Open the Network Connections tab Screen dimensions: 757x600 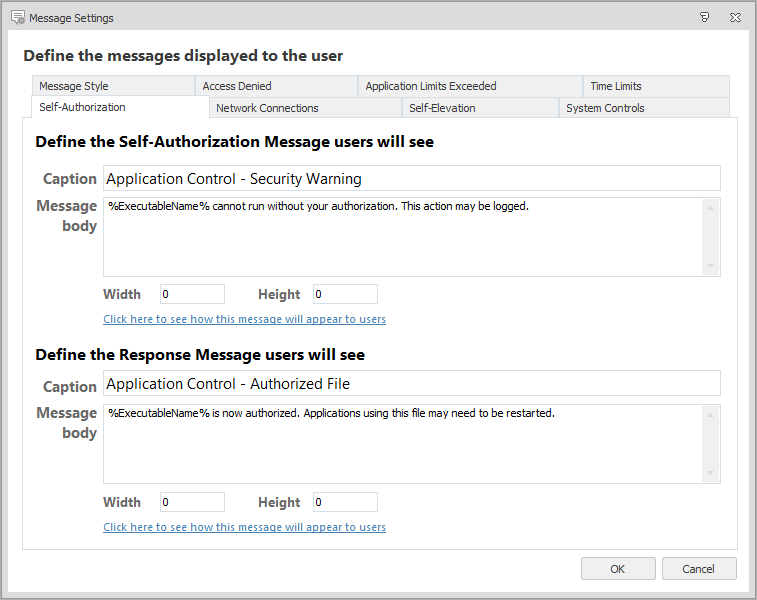267,108
